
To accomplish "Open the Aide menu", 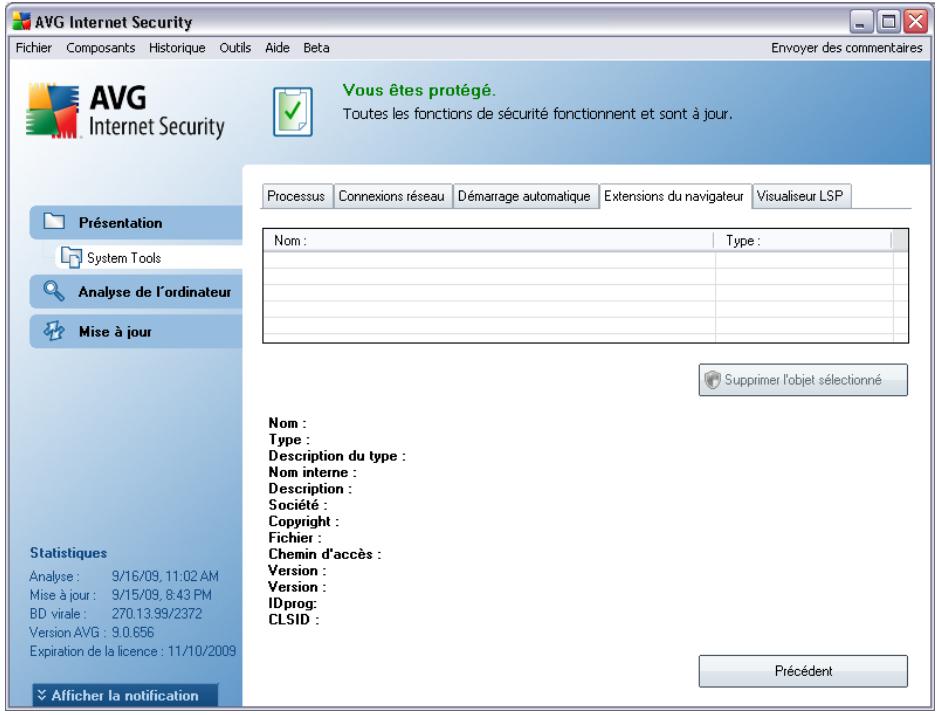I will [277, 48].
